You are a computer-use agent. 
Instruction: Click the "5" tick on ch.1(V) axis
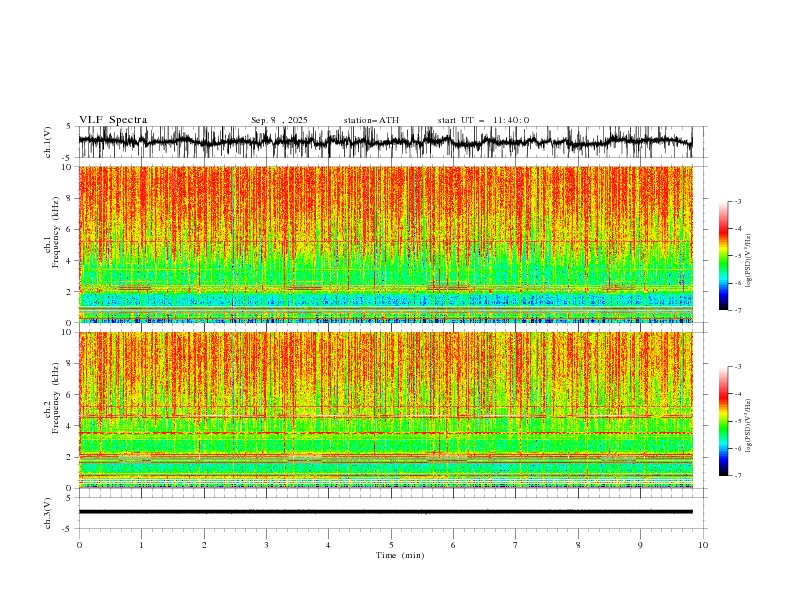coord(68,126)
